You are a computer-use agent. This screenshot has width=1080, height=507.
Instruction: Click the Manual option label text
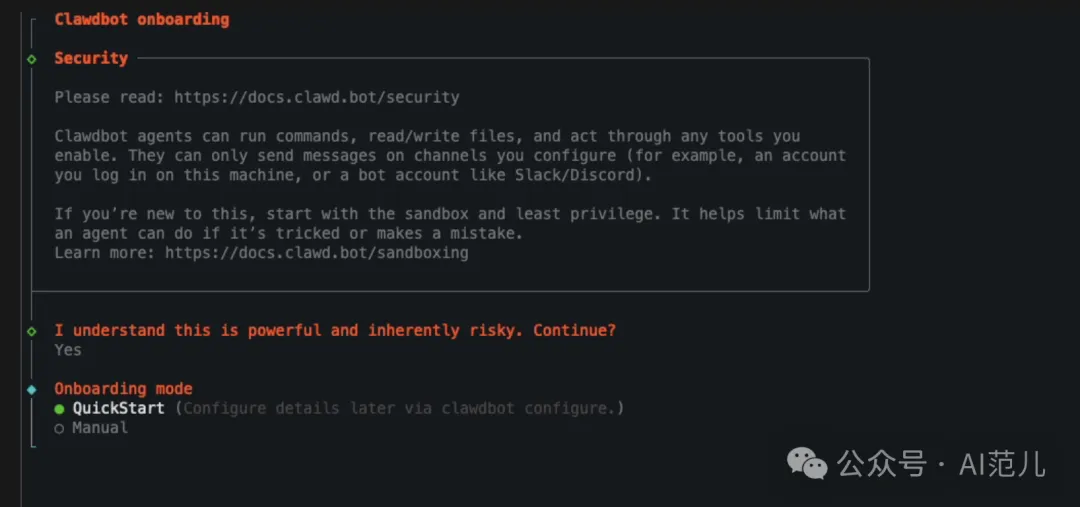click(x=100, y=428)
